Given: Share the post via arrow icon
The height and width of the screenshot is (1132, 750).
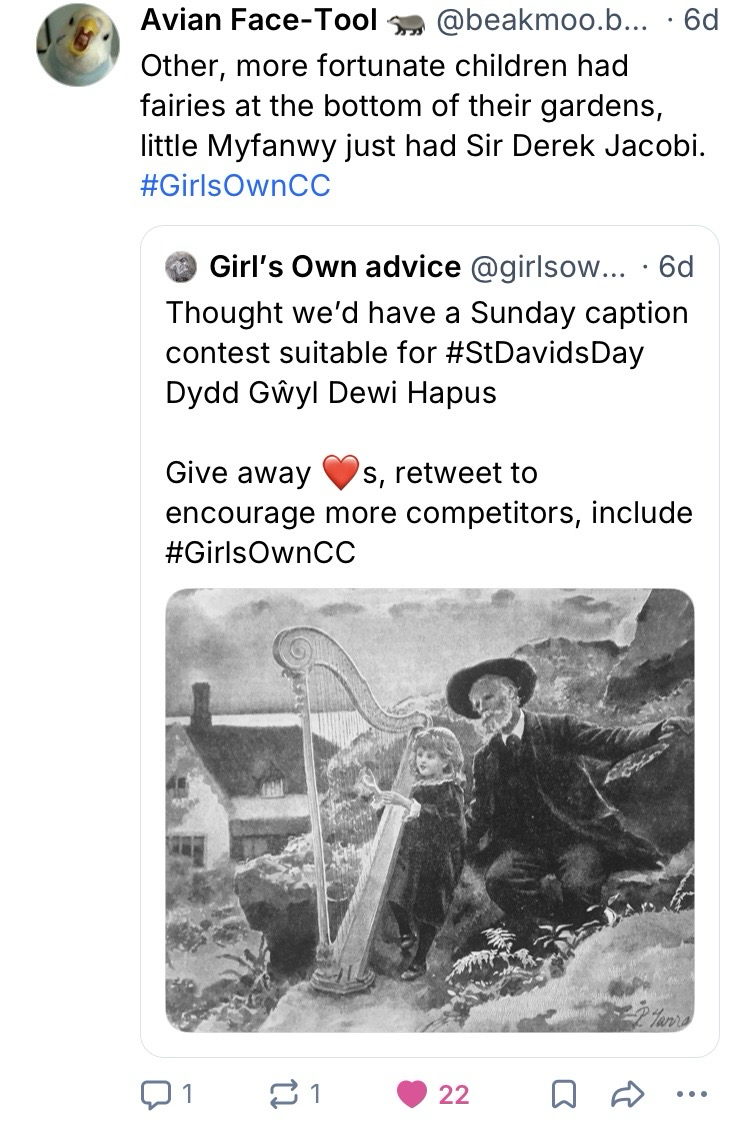Looking at the screenshot, I should coord(625,1094).
